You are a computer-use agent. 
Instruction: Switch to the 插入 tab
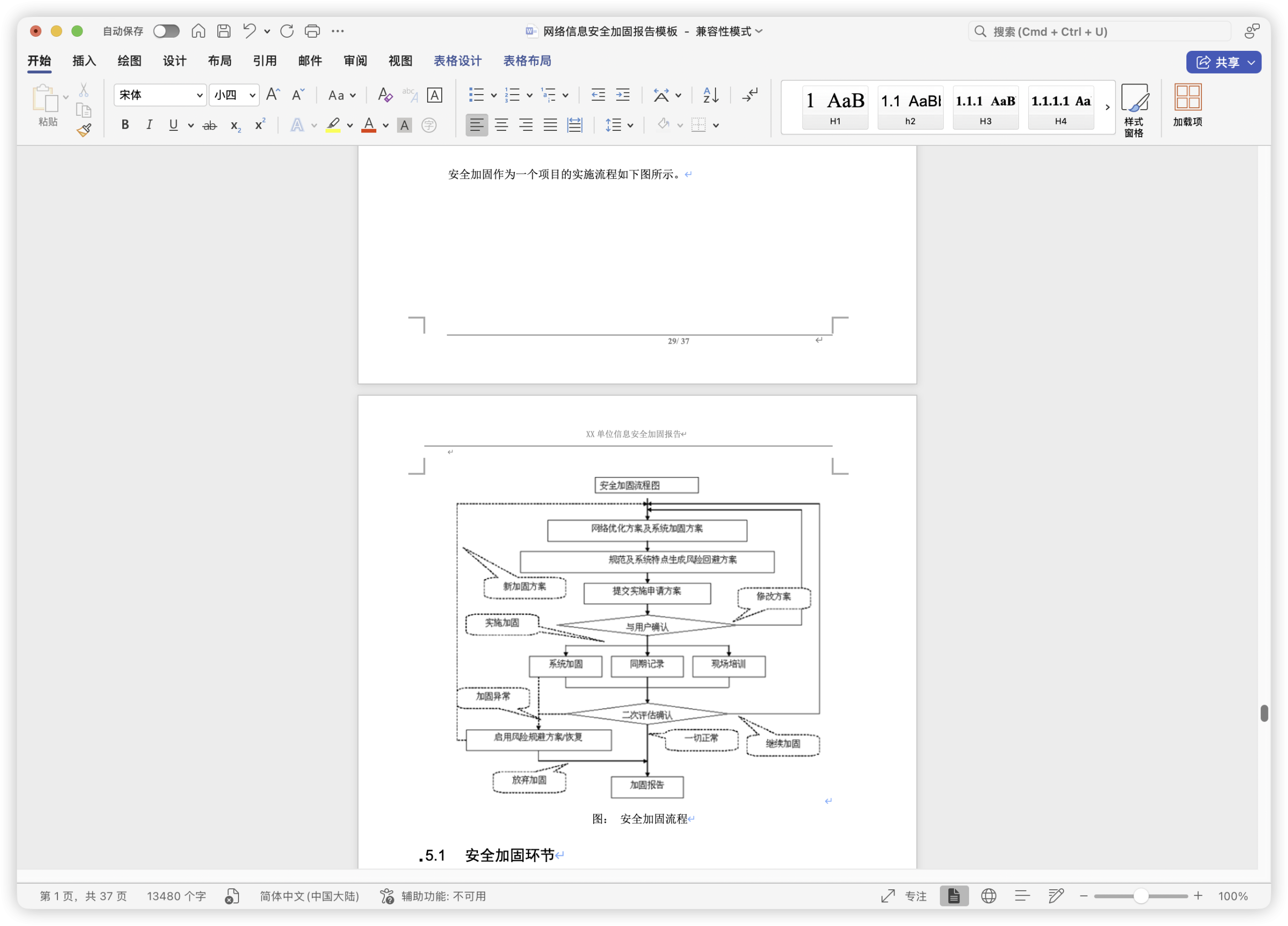[x=84, y=61]
